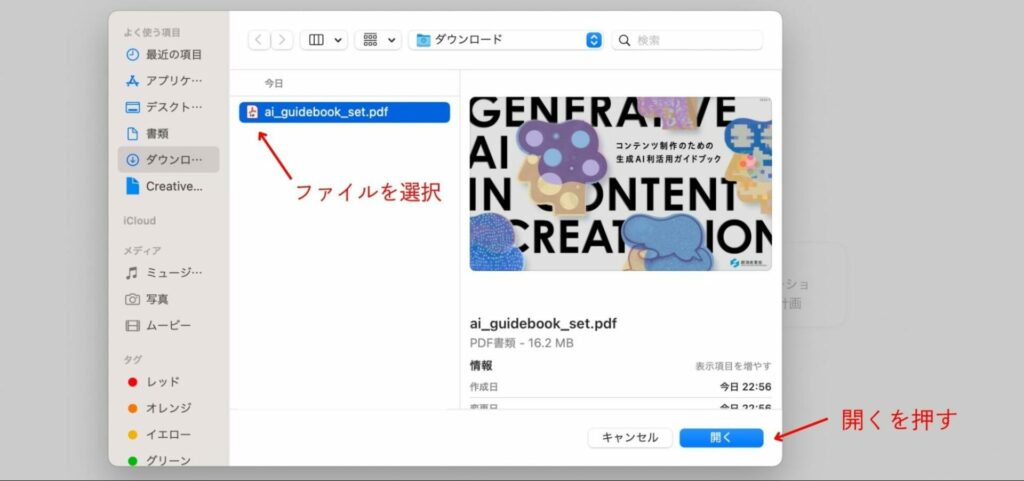Viewport: 1024px width, 481px height.
Task: Click 表示項目を増やす link
Action: (x=733, y=366)
